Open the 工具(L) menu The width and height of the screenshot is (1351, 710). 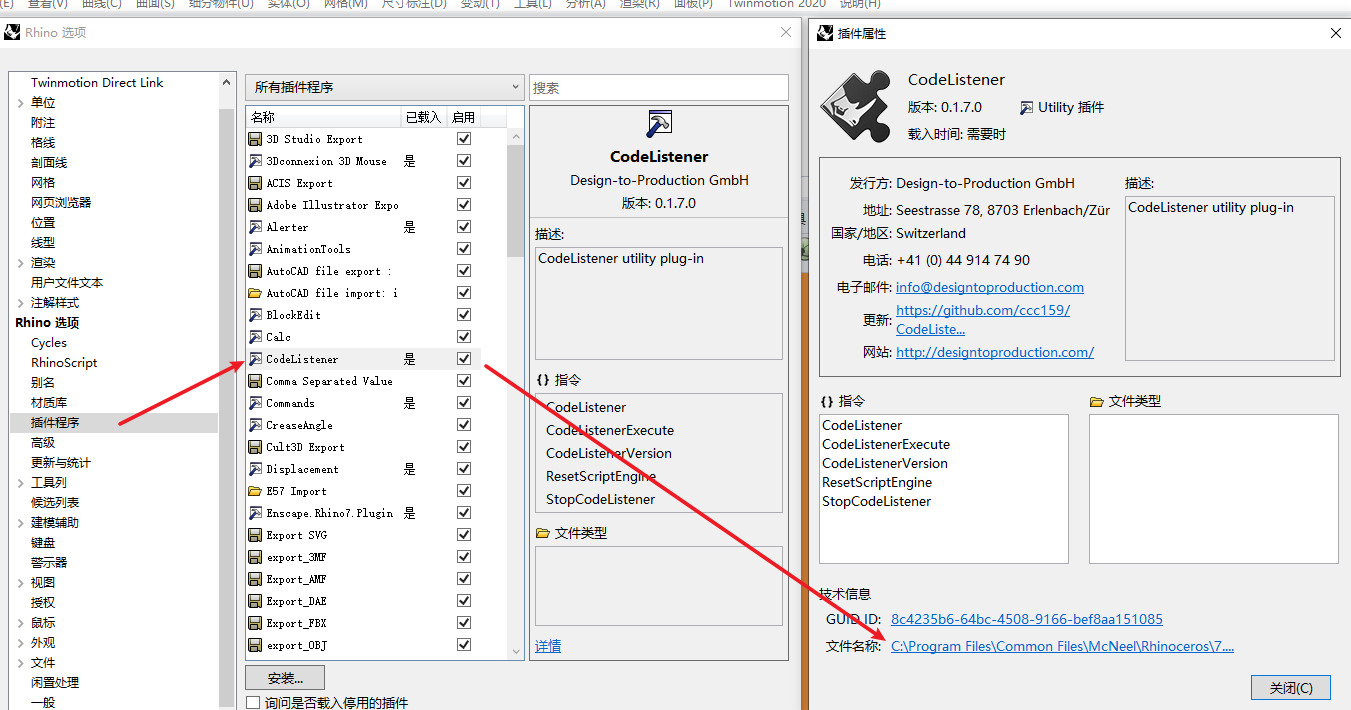coord(531,5)
